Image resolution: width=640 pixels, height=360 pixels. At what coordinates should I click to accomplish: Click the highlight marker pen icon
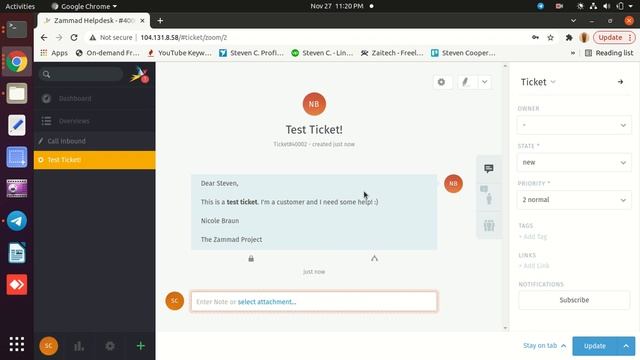[466, 82]
